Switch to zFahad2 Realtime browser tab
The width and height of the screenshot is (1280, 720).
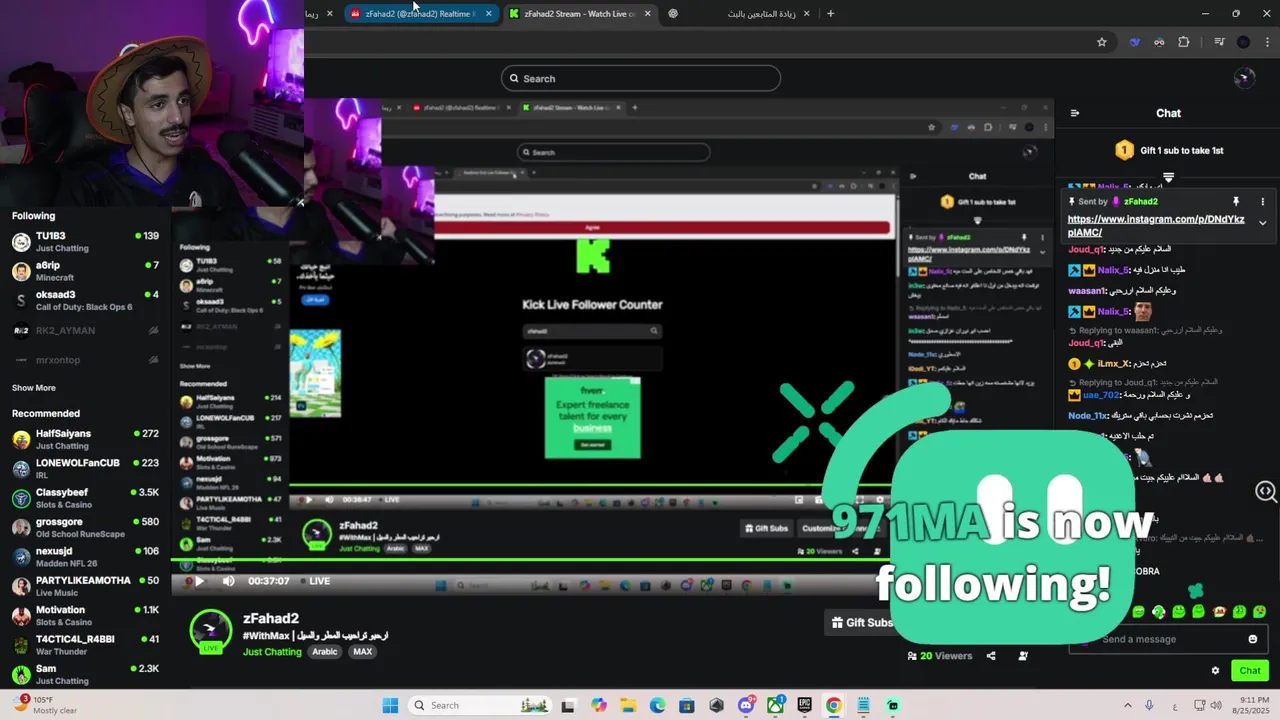420,14
